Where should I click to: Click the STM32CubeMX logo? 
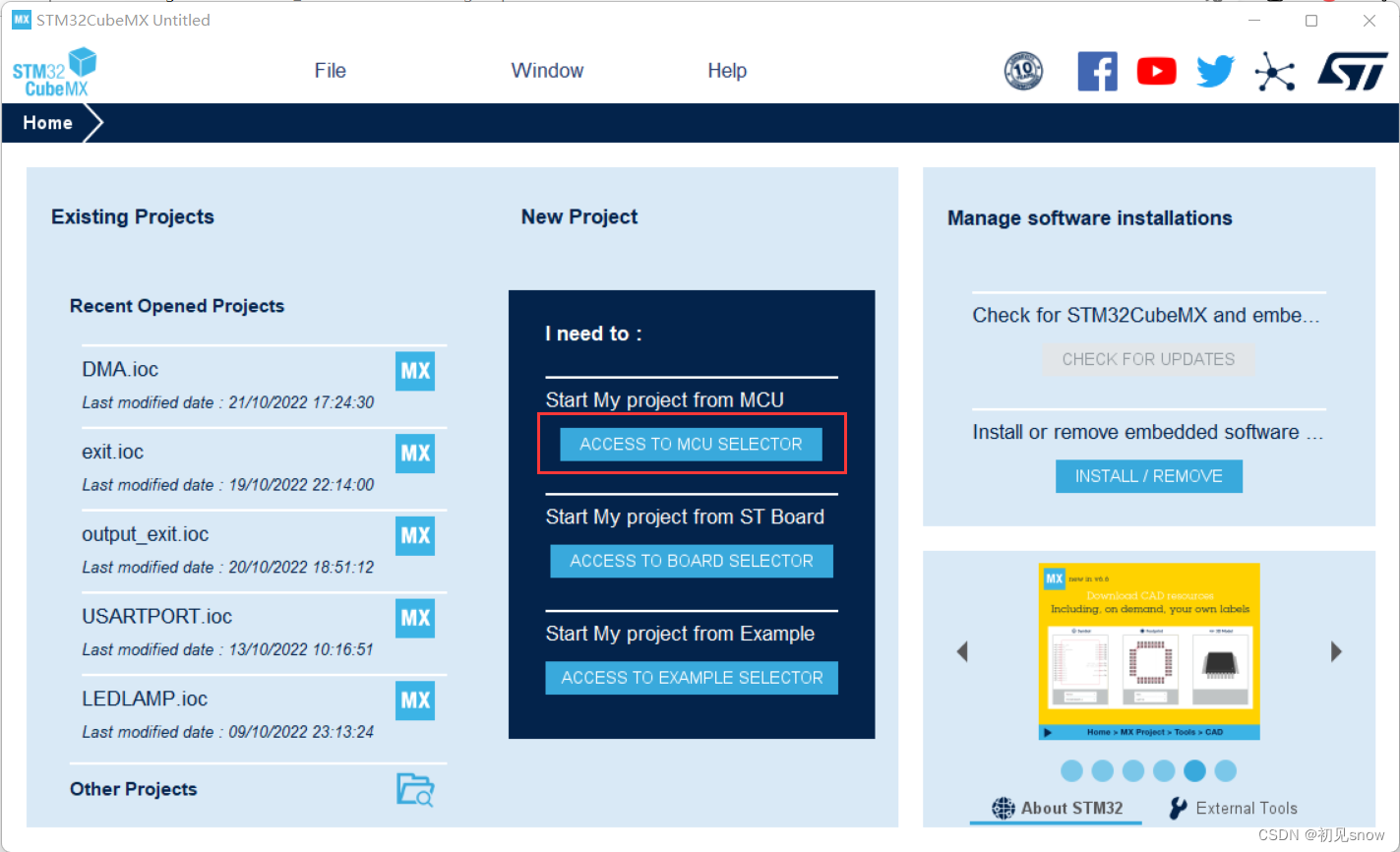coord(55,72)
